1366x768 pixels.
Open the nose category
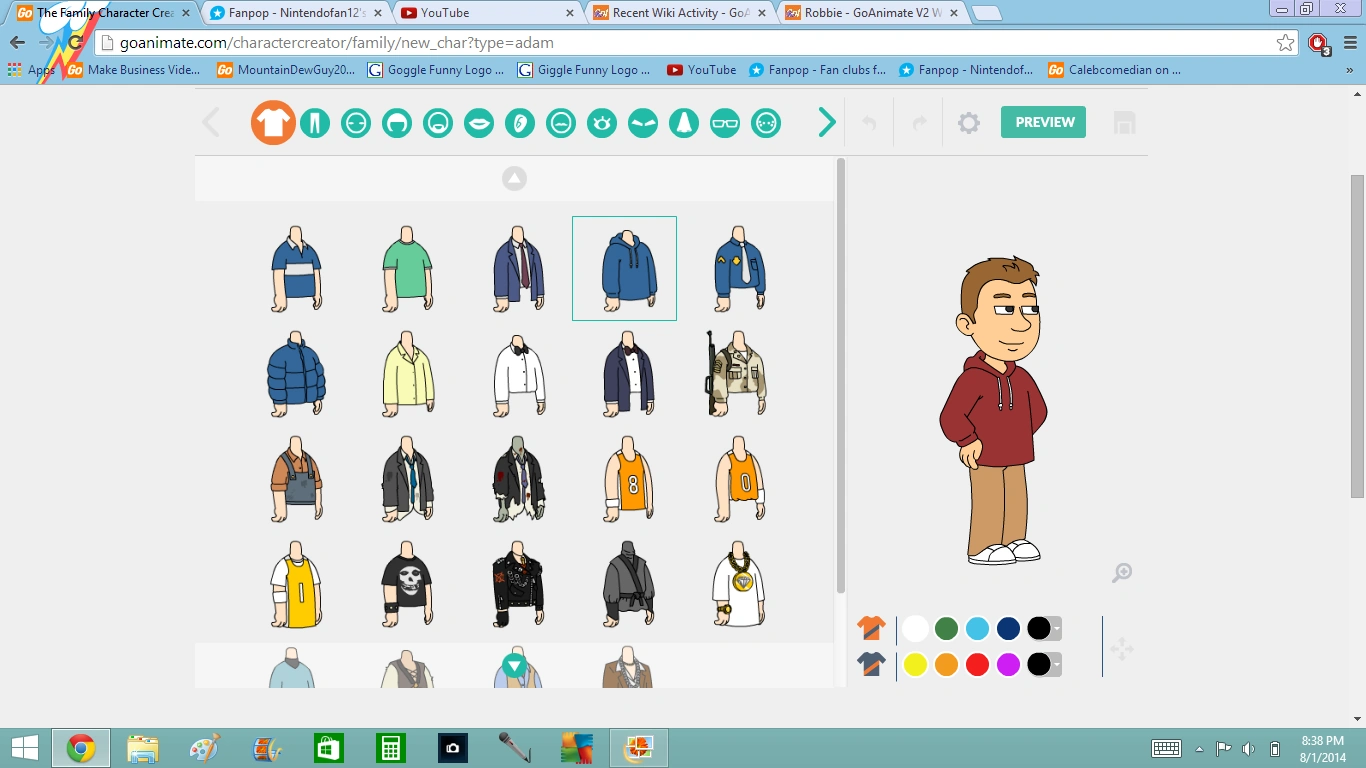pyautogui.click(x=684, y=122)
